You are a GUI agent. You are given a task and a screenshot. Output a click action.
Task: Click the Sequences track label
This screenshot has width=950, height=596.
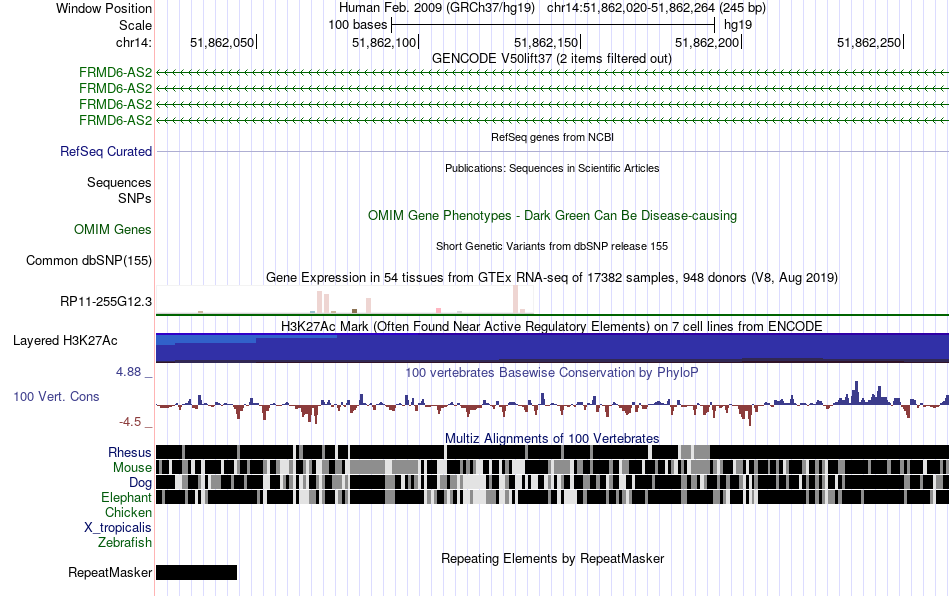[119, 182]
